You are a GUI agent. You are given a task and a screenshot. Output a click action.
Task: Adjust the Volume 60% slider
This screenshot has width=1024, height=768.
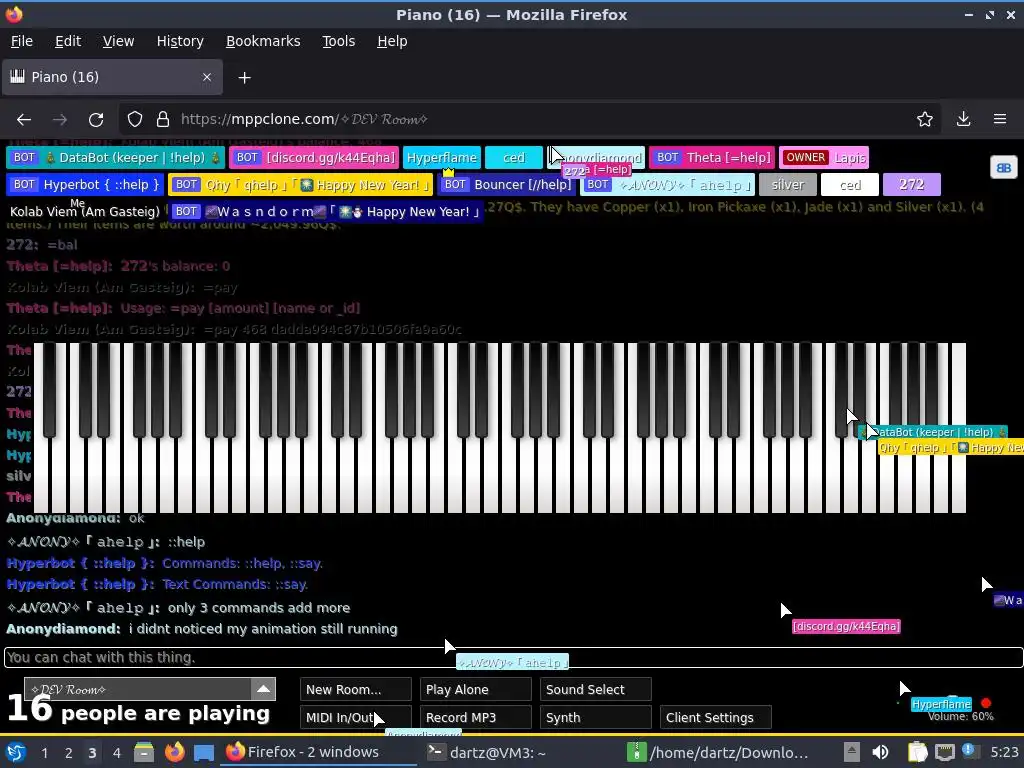click(952, 702)
